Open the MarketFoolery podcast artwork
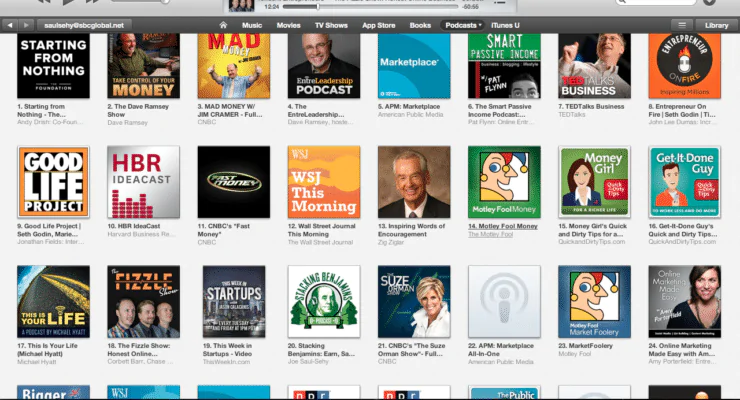 pos(594,301)
